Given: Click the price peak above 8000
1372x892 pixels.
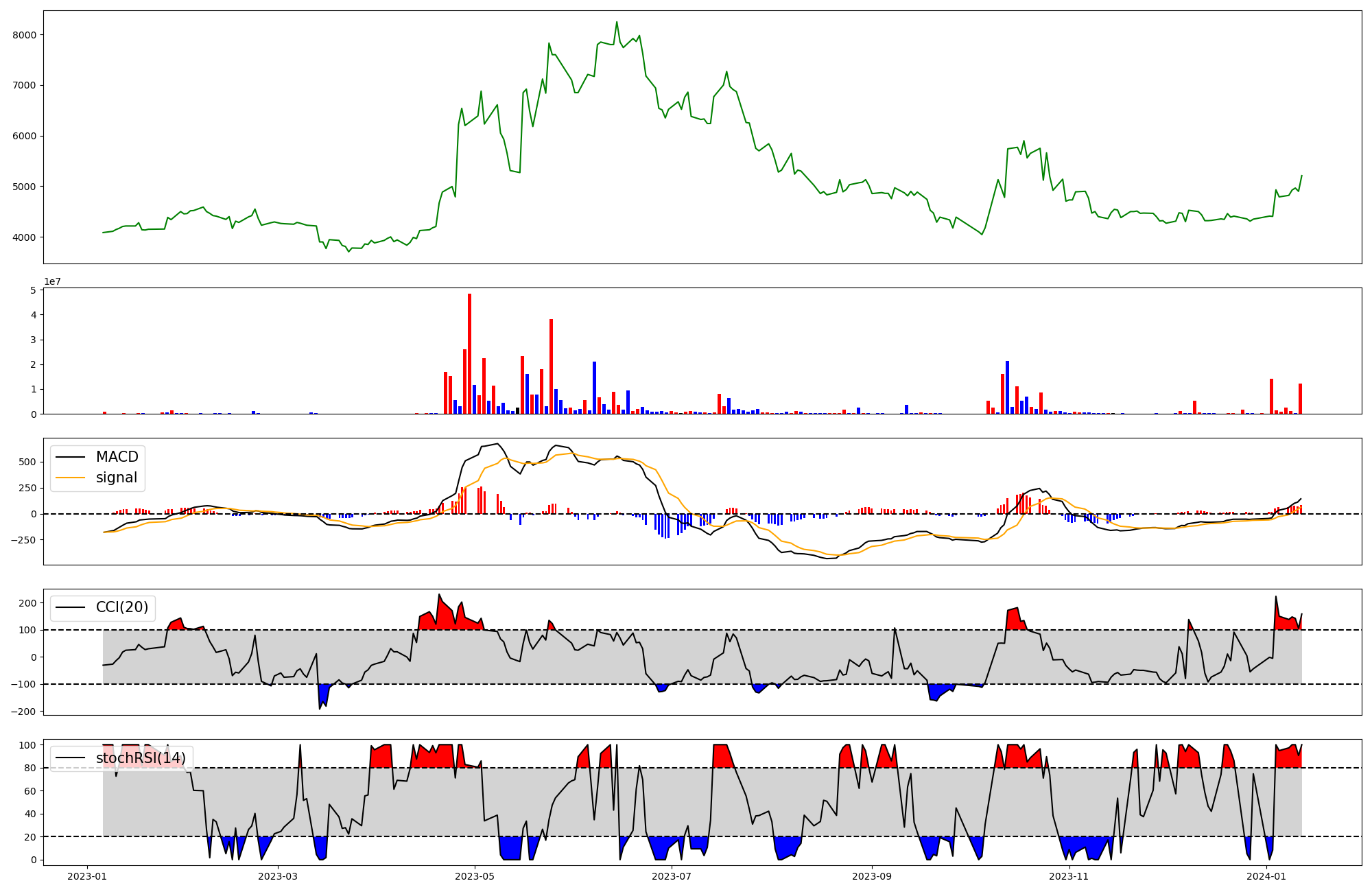Looking at the screenshot, I should [x=617, y=23].
